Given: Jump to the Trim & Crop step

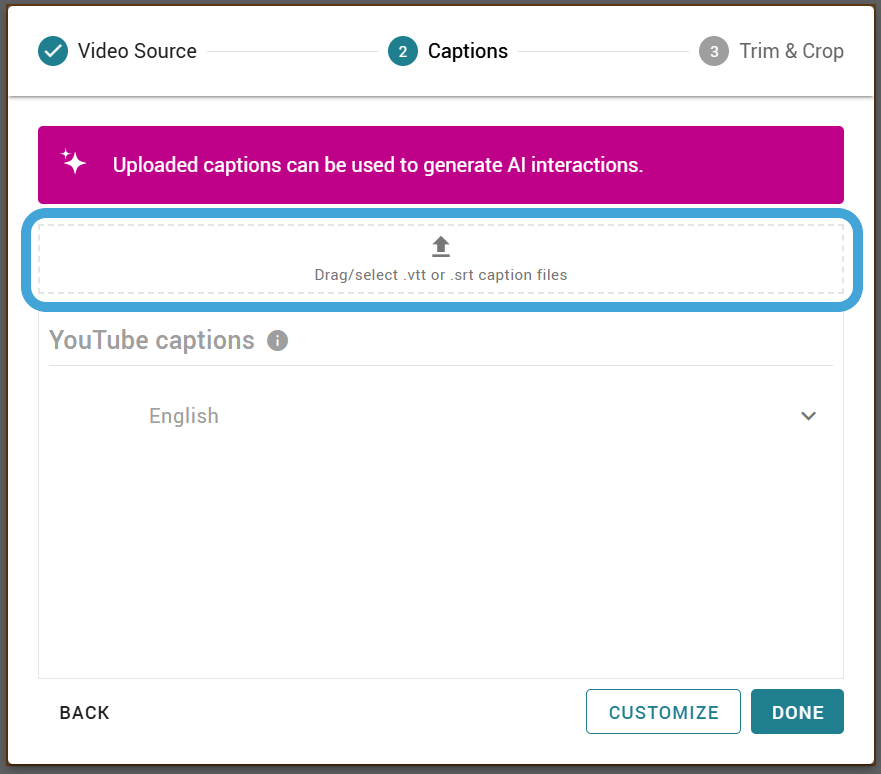Looking at the screenshot, I should tap(791, 51).
